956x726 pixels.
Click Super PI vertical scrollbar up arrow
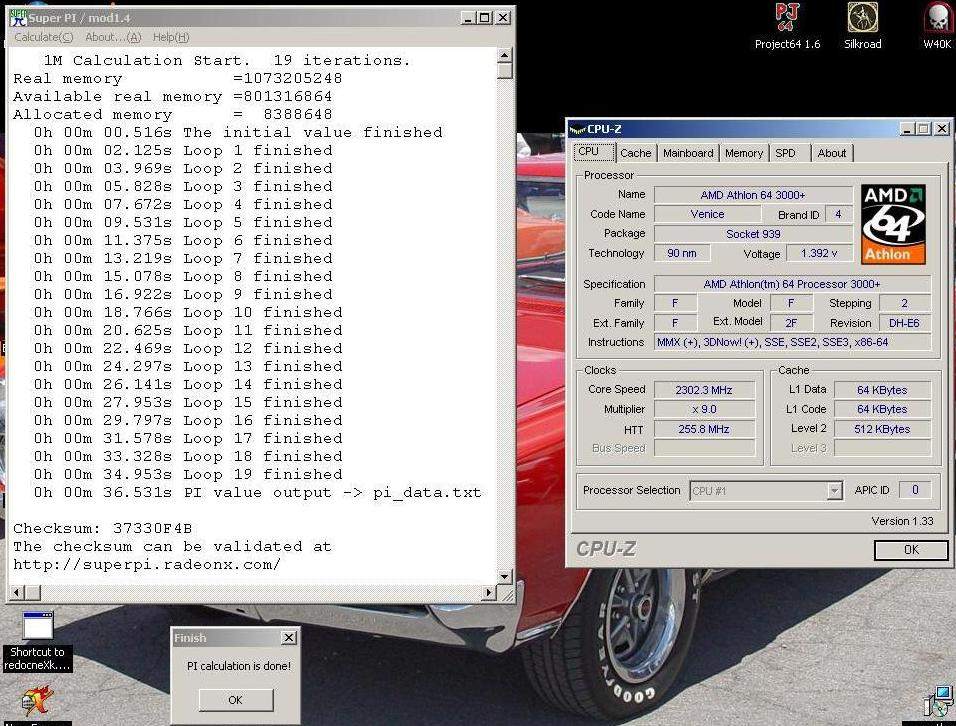(x=505, y=55)
